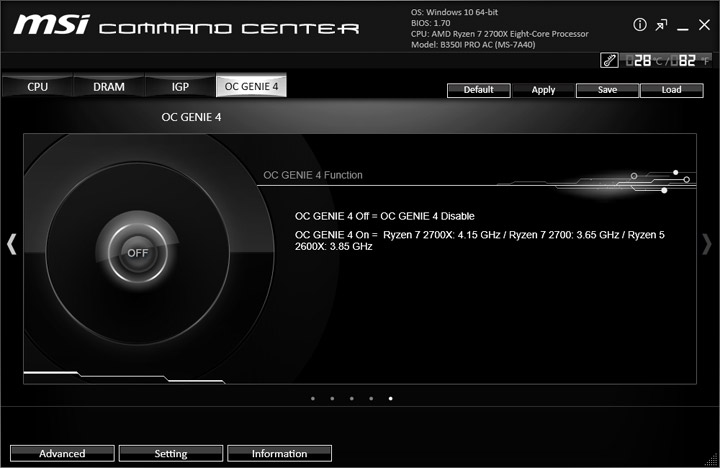Click the 'OS: Windows 10 64-bit' line
Screen dimensions: 720x468
point(455,12)
